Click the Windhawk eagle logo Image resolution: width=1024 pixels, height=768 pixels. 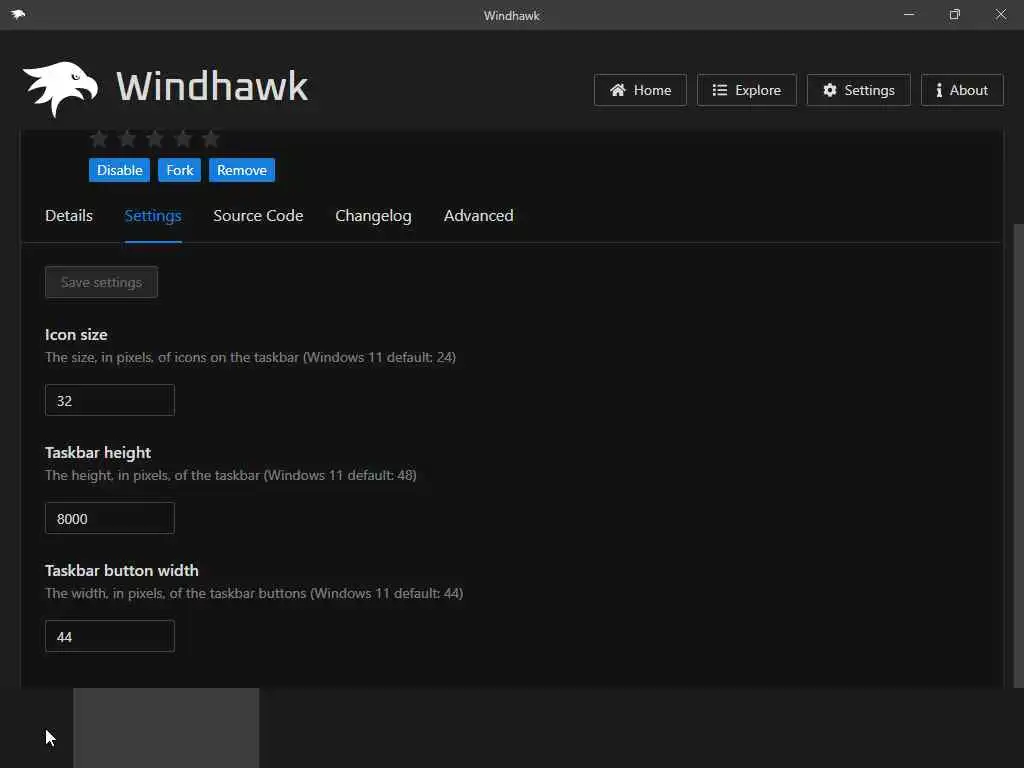[60, 89]
